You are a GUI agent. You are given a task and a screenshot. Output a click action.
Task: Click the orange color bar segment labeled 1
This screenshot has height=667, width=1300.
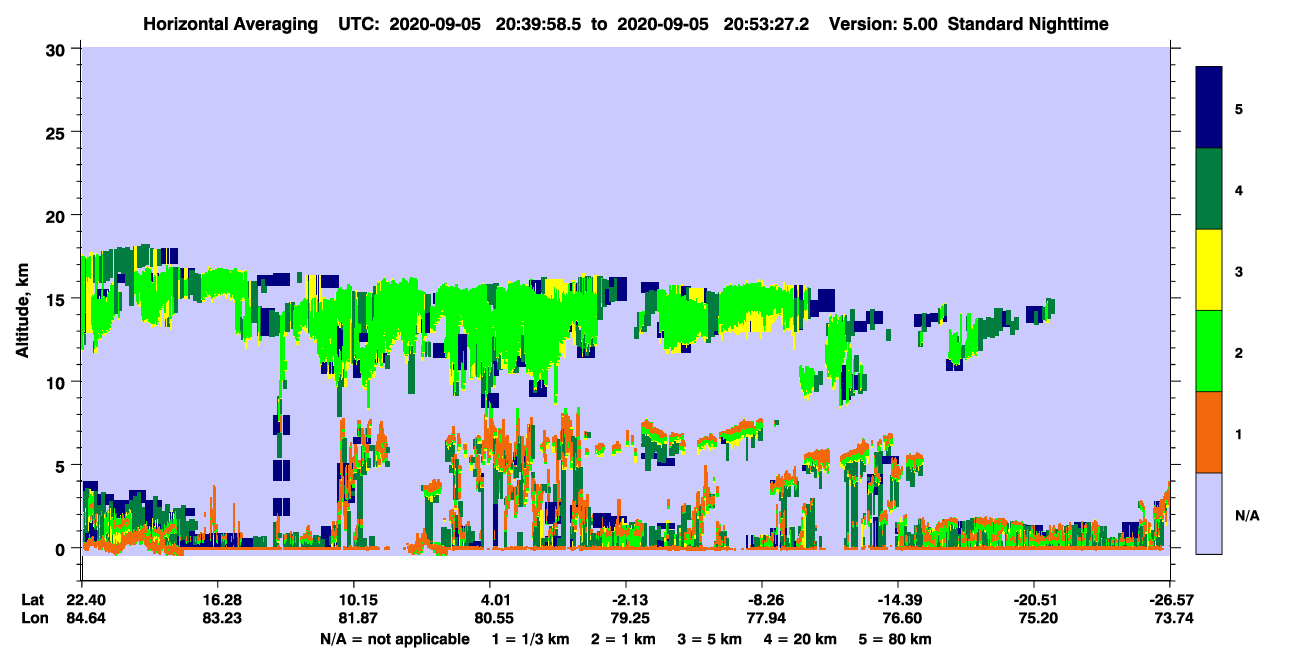pyautogui.click(x=1209, y=432)
